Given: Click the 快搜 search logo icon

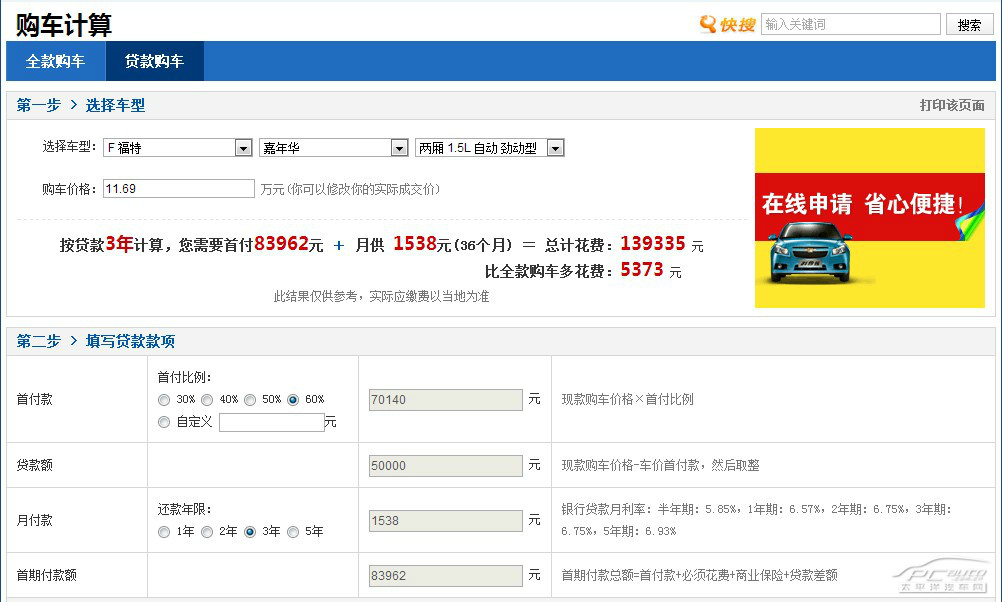Looking at the screenshot, I should pyautogui.click(x=726, y=24).
